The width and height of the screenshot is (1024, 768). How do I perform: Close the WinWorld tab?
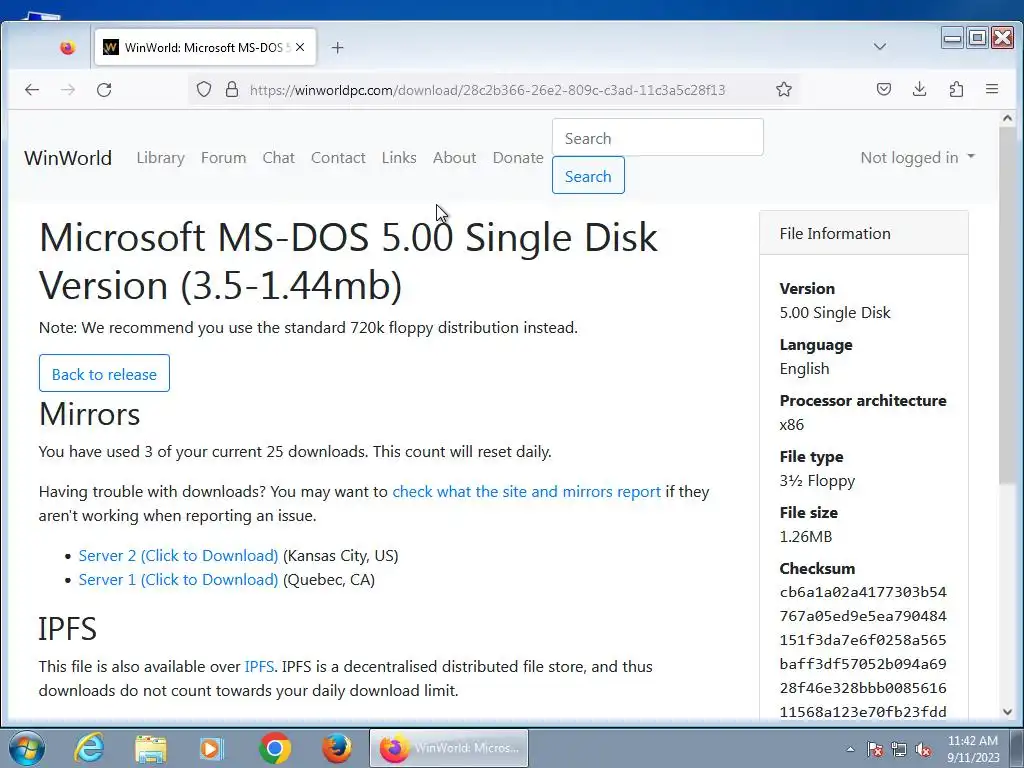point(300,47)
